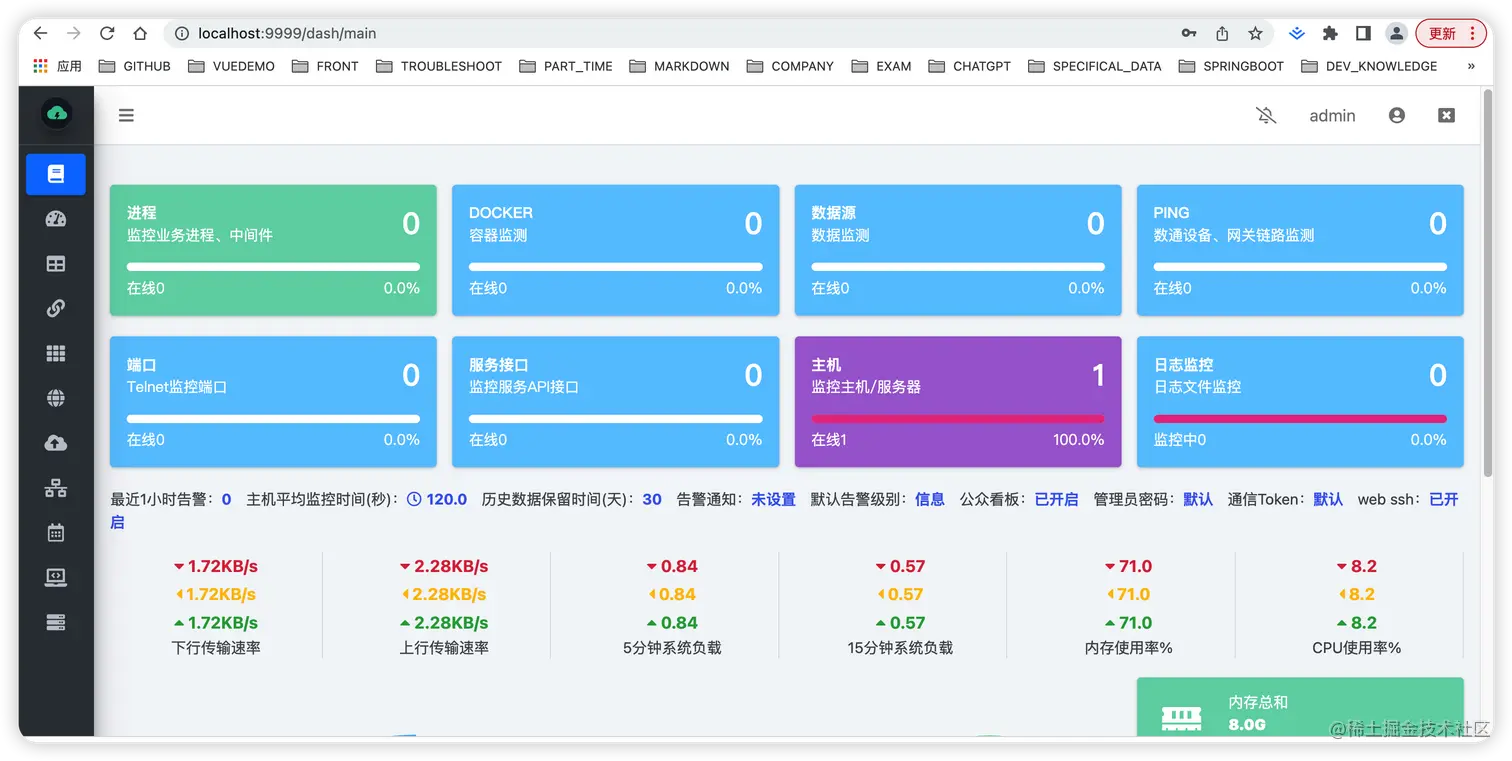This screenshot has height=761, width=1512.
Task: Toggle the muted notification bell
Action: pos(1266,115)
